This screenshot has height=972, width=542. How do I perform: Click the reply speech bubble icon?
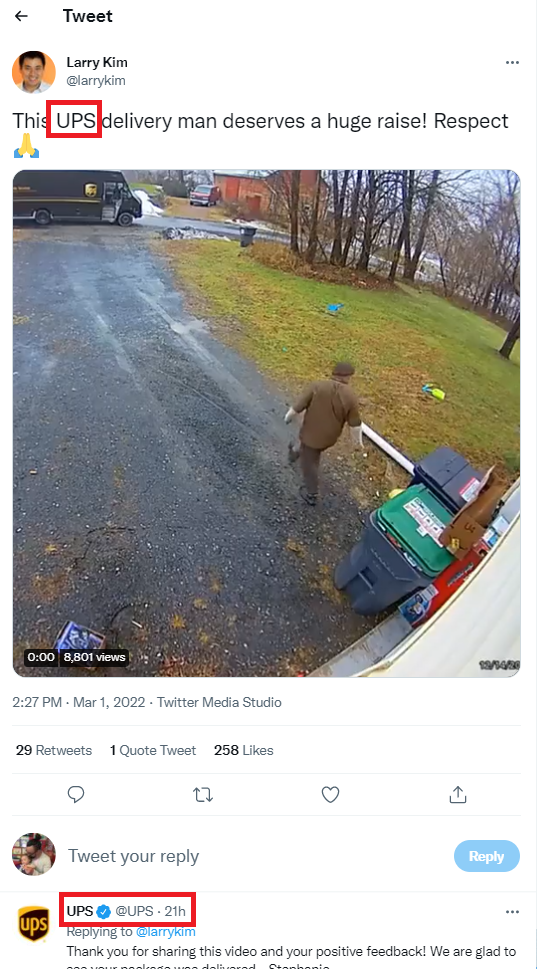pos(76,794)
